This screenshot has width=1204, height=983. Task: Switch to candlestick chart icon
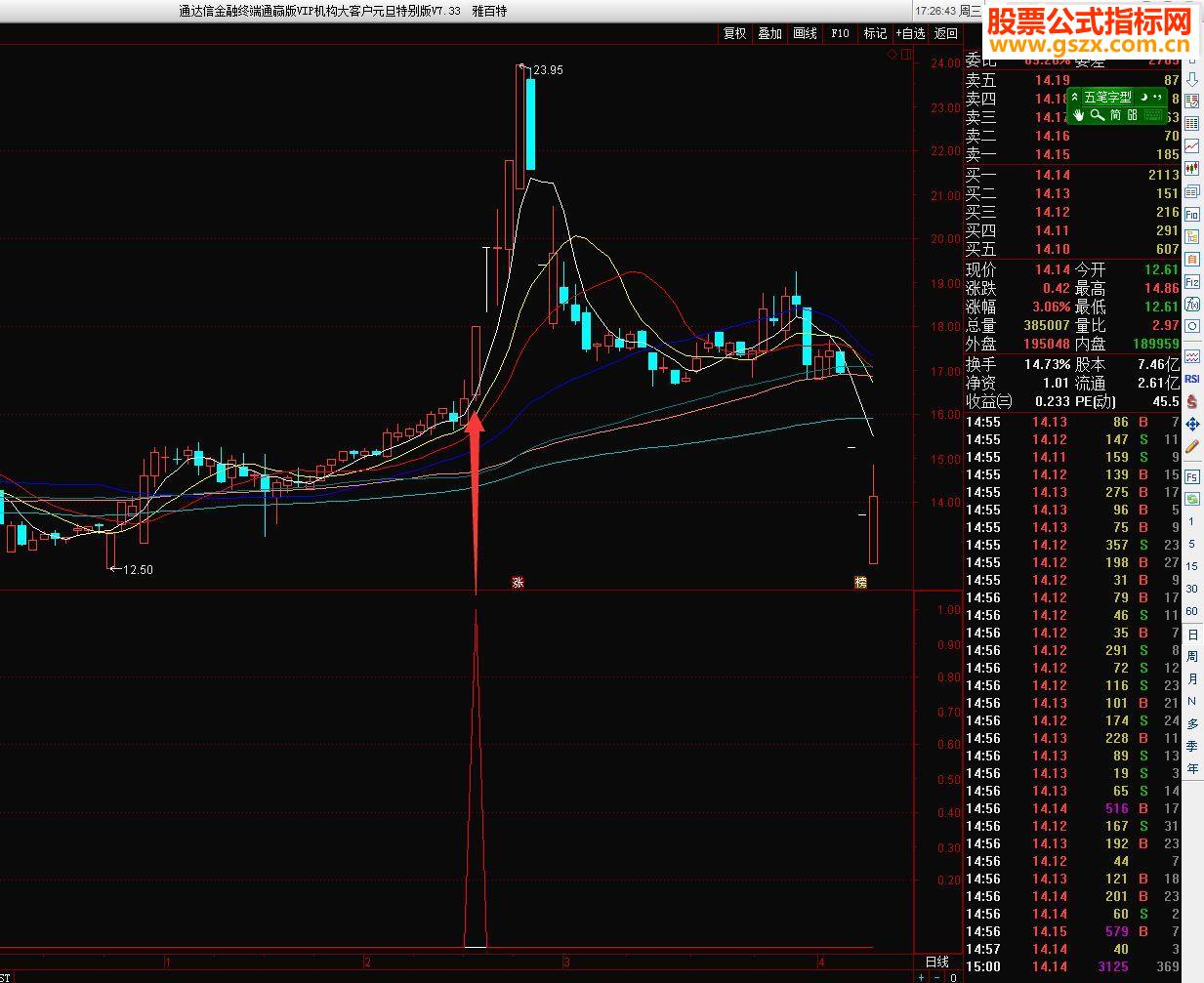(x=1192, y=169)
